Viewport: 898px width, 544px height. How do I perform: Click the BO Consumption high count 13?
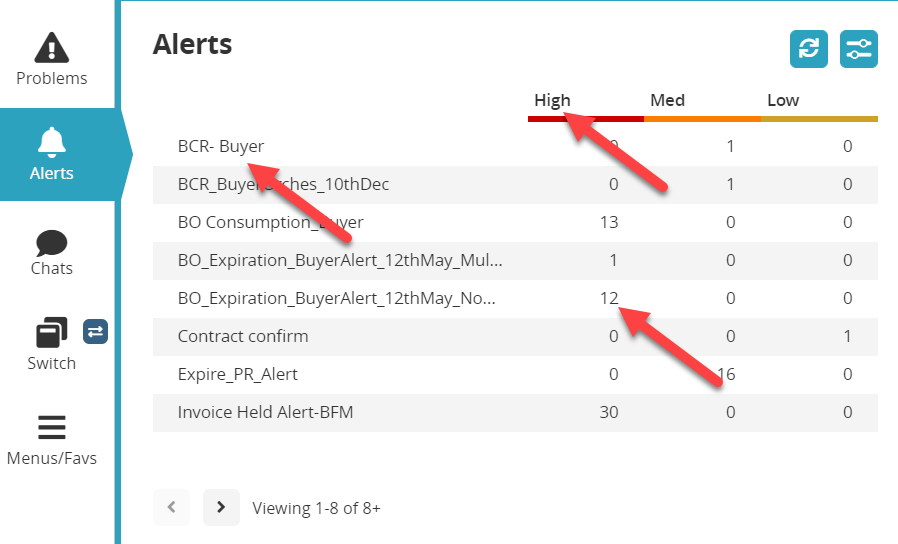pyautogui.click(x=607, y=222)
